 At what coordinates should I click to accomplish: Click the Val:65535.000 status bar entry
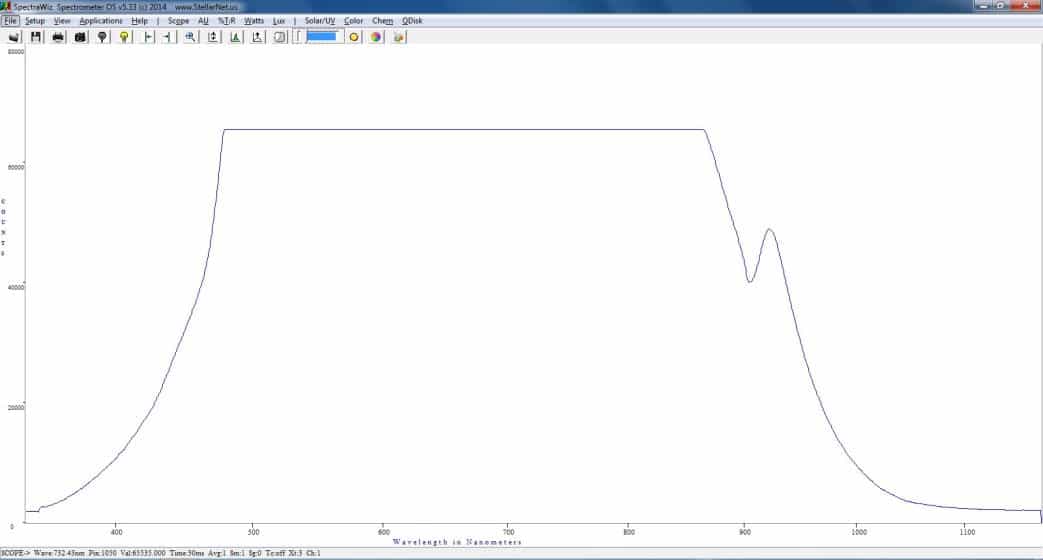[142, 553]
